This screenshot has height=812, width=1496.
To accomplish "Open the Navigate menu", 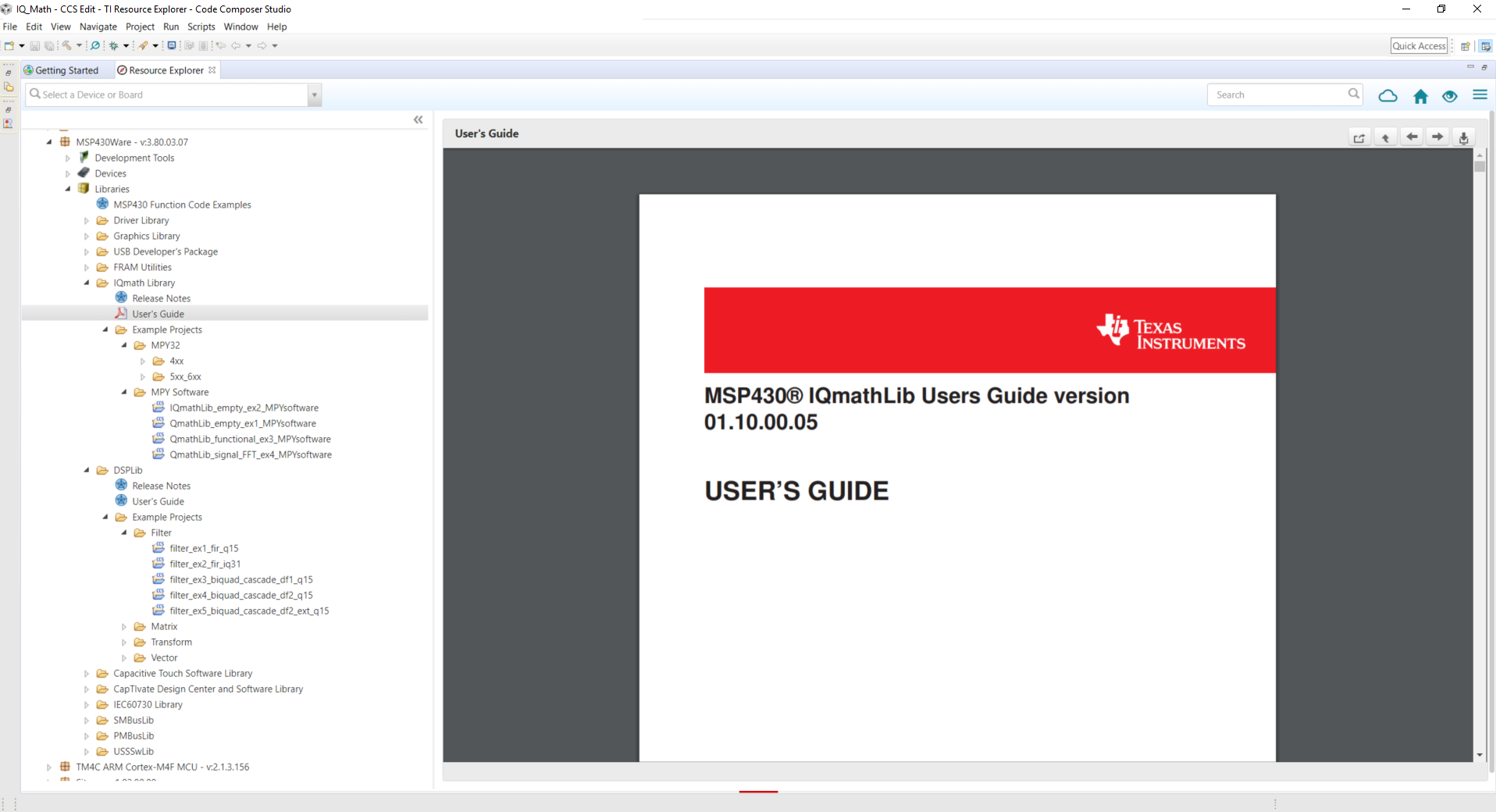I will pyautogui.click(x=98, y=27).
